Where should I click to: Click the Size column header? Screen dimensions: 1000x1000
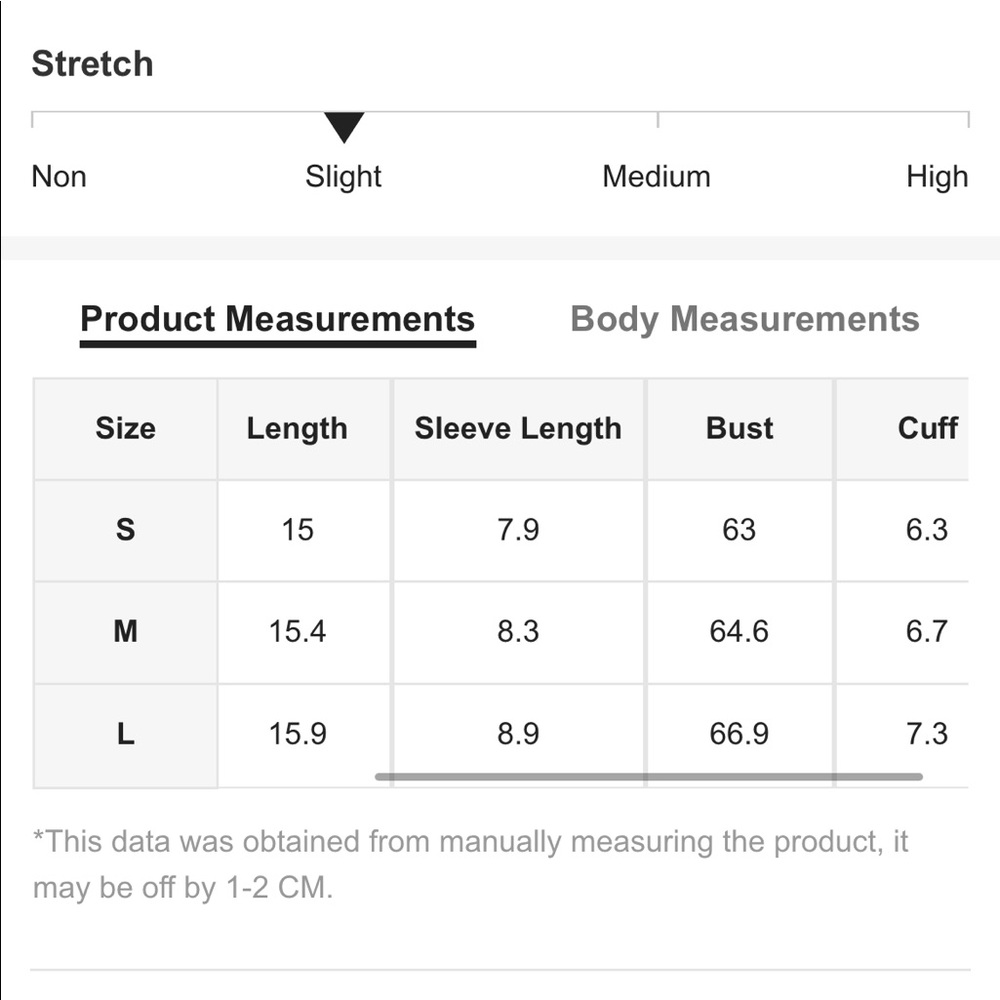125,428
